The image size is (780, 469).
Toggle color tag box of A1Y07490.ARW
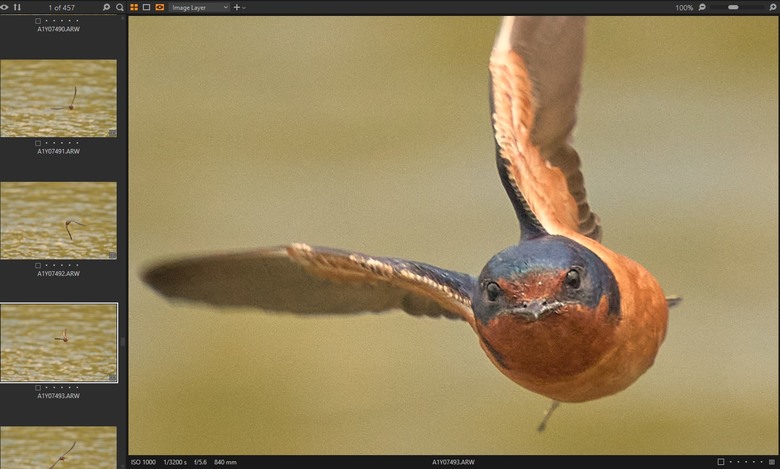(x=38, y=21)
